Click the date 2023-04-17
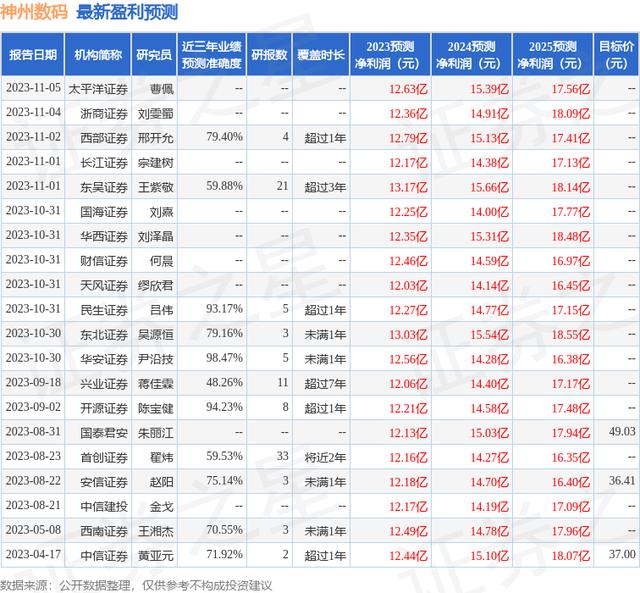This screenshot has width=640, height=593. [x=33, y=554]
